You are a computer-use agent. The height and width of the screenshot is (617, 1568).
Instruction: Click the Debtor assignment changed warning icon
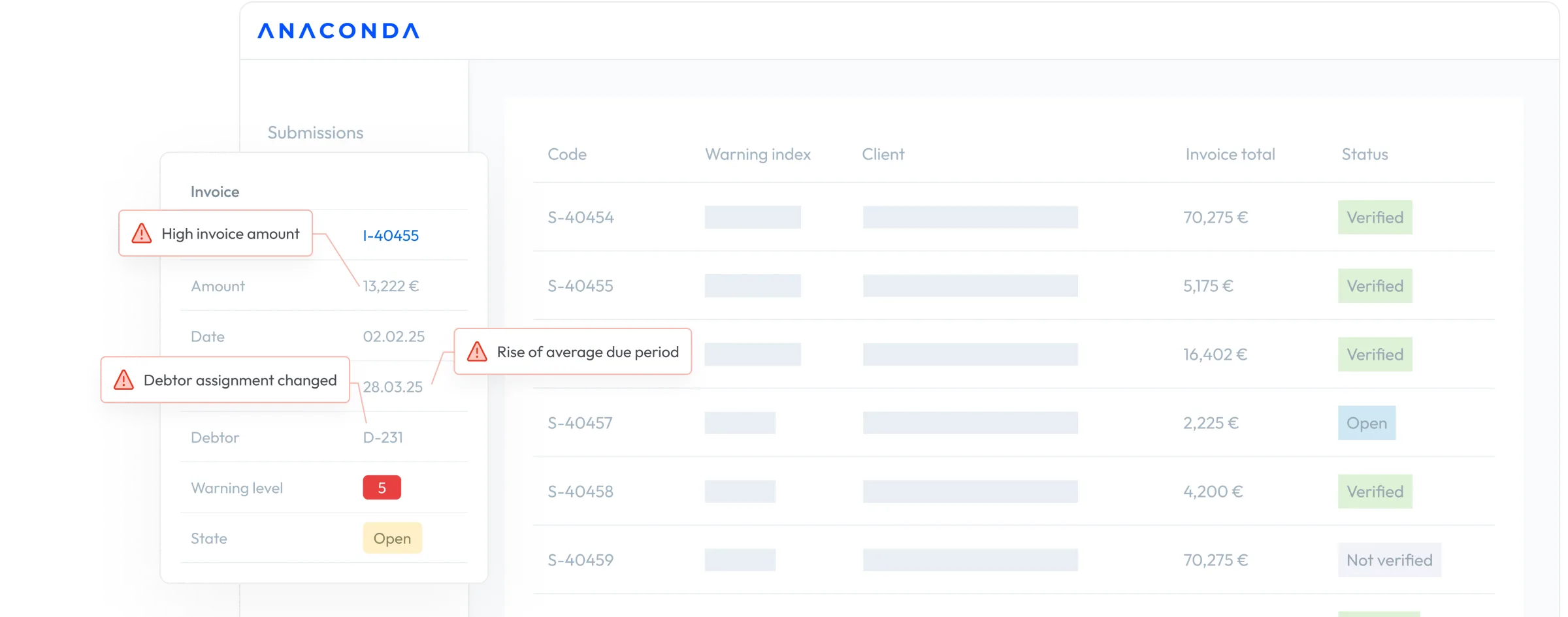(123, 379)
